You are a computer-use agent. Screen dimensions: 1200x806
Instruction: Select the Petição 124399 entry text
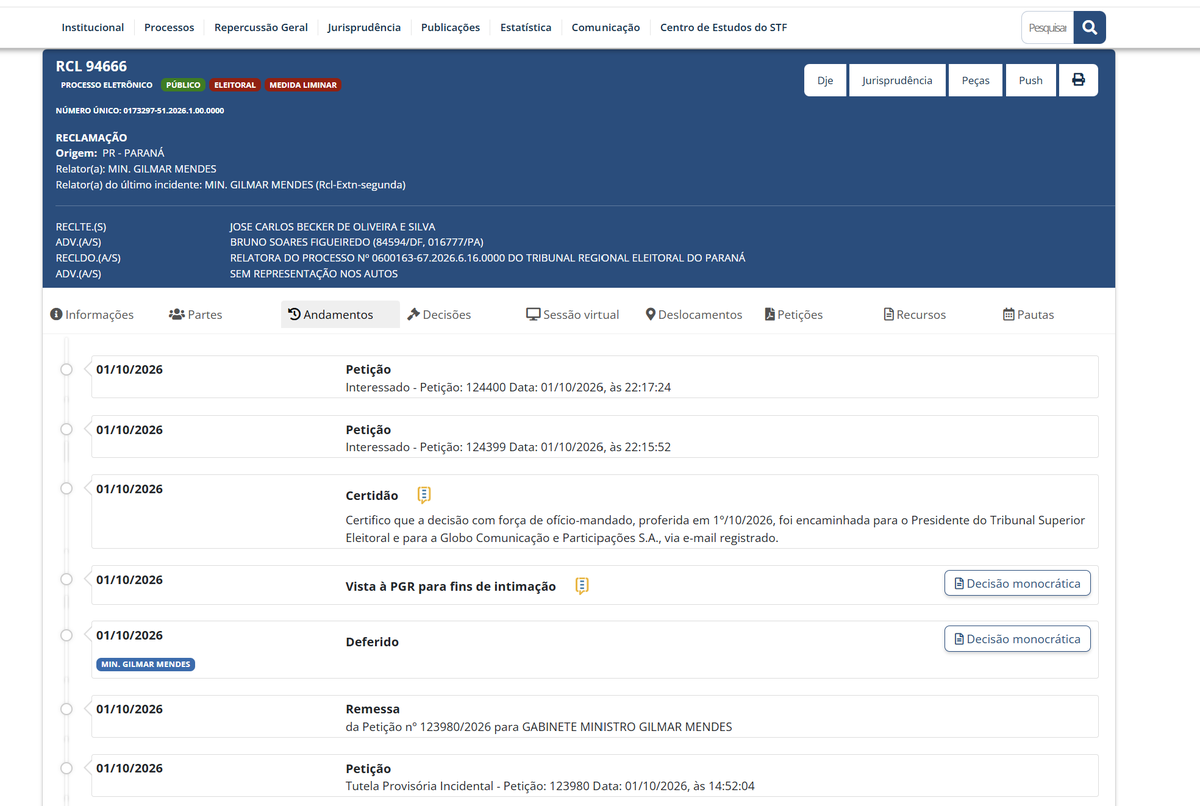(508, 447)
